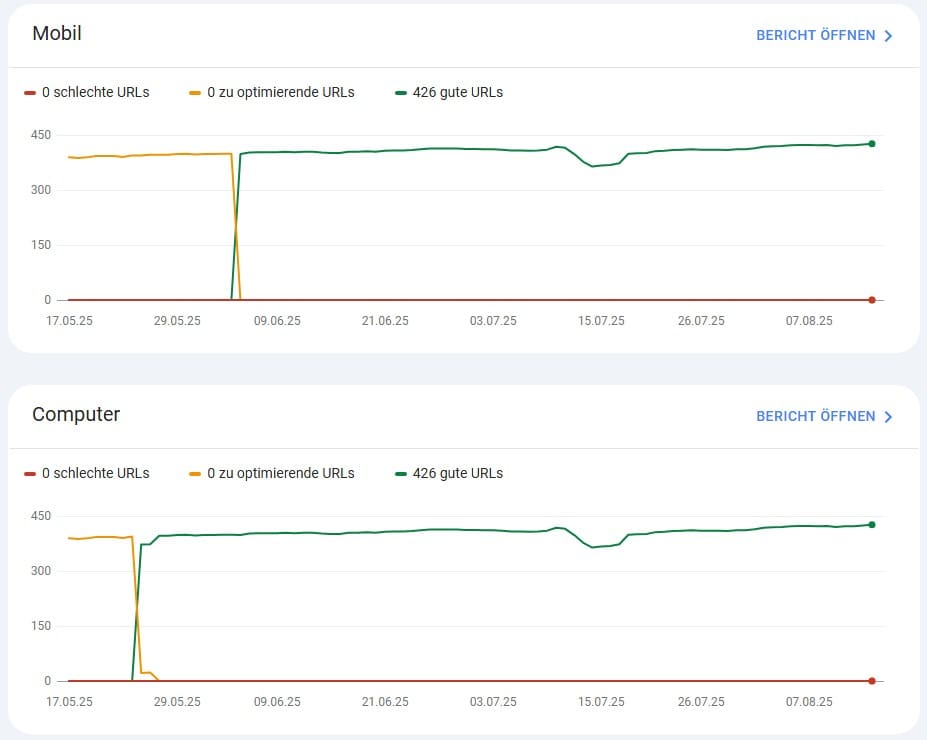927x740 pixels.
Task: Select the red end data point in Computer chart
Action: 872,681
